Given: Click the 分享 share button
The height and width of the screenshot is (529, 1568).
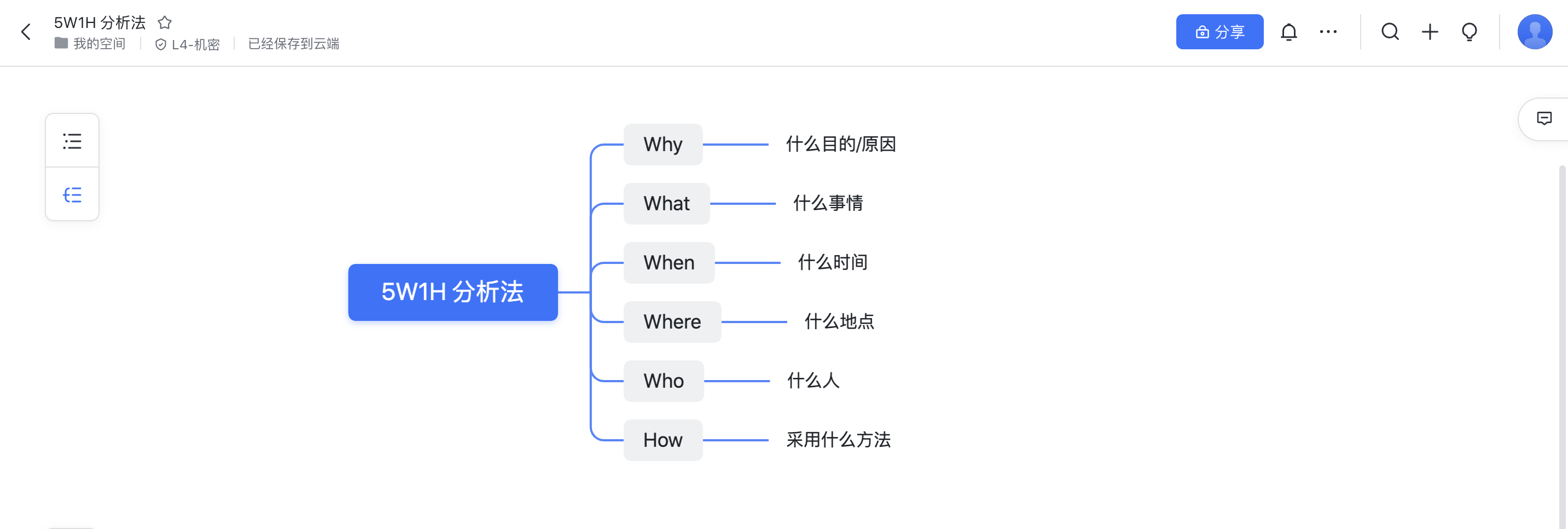Looking at the screenshot, I should [1219, 32].
